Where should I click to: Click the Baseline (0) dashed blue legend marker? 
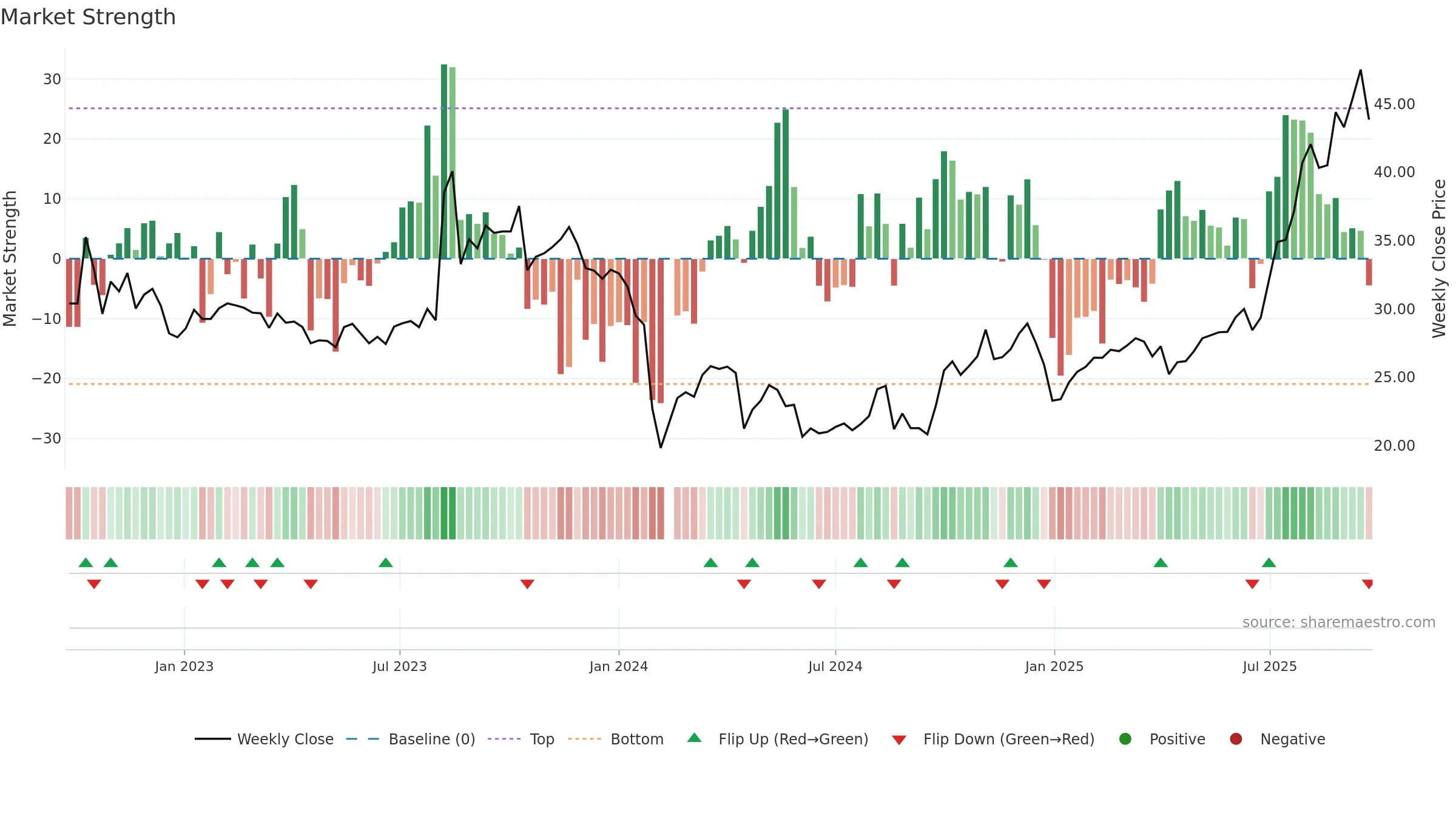coord(362,739)
